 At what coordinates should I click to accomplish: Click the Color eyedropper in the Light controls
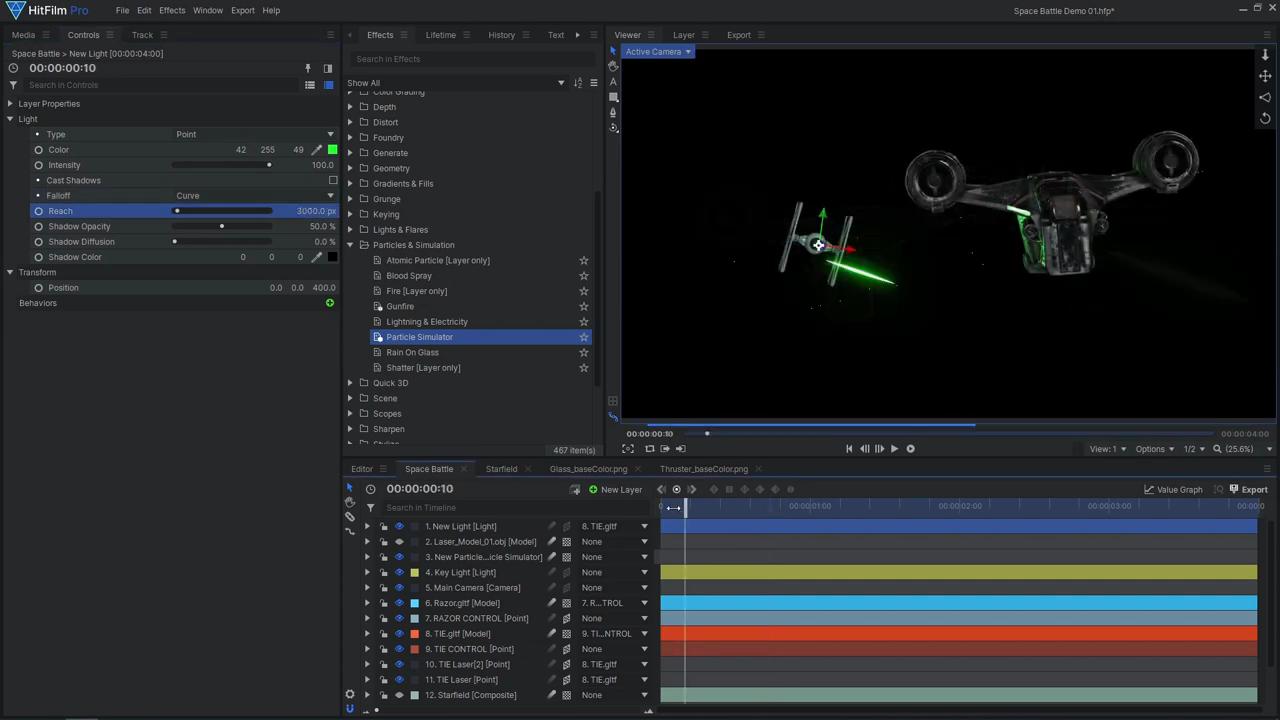coord(317,150)
